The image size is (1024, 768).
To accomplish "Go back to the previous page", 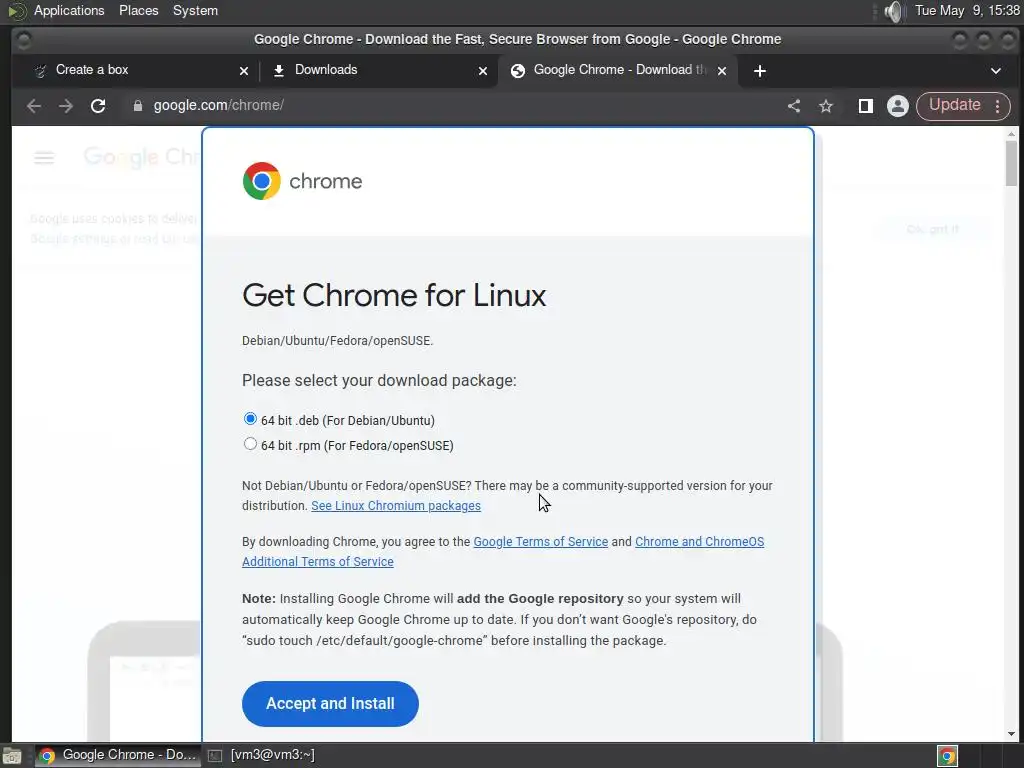I will [x=34, y=106].
